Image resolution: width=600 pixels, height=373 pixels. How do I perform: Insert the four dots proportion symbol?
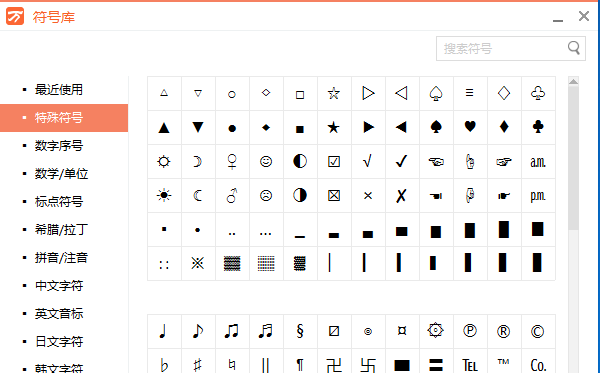(164, 263)
